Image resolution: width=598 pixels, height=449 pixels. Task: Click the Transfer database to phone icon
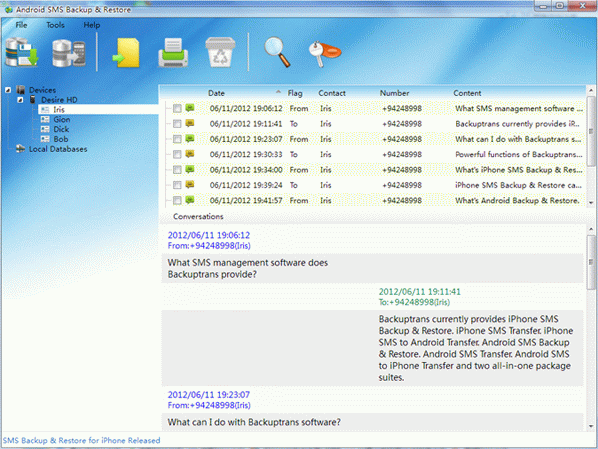(69, 53)
